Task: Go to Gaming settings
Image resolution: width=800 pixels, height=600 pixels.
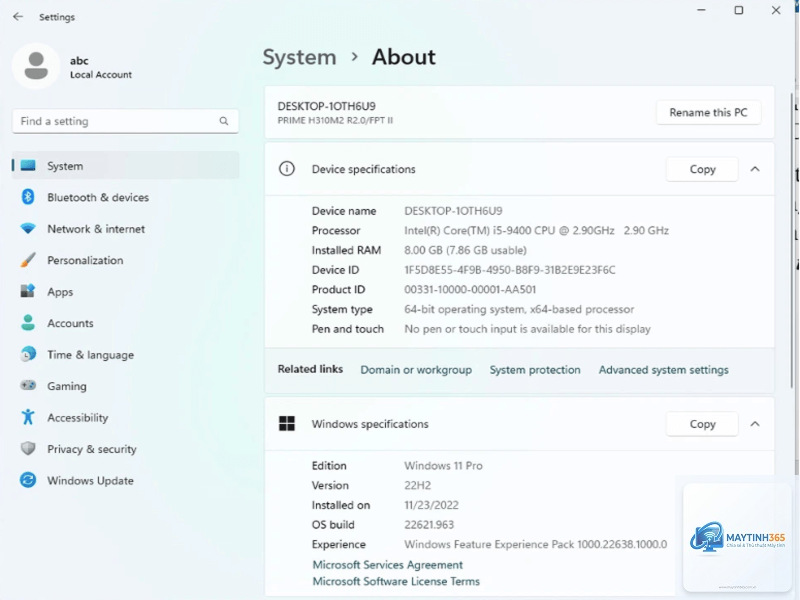Action: click(x=126, y=386)
